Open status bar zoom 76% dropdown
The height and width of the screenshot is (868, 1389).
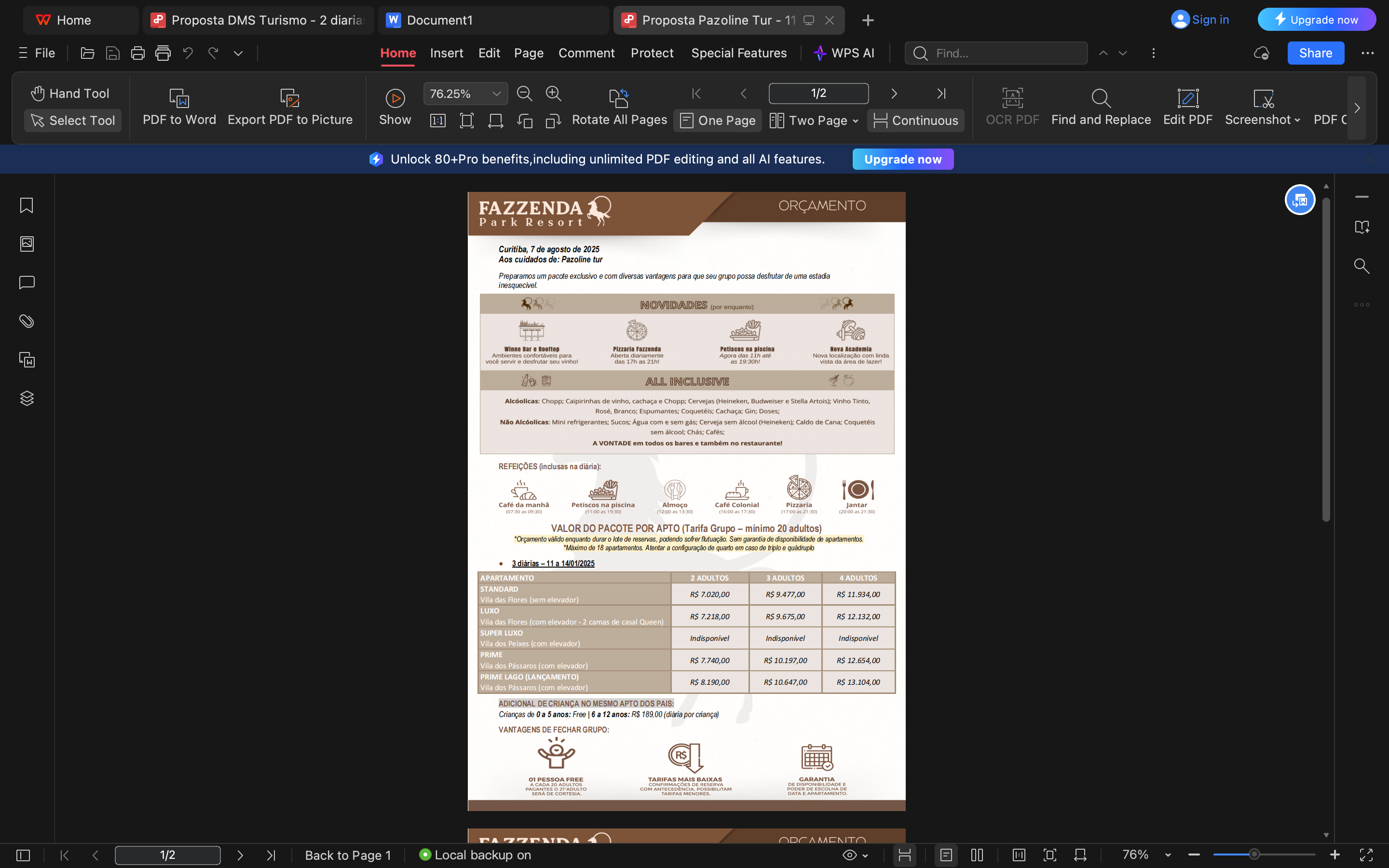coord(1168,855)
